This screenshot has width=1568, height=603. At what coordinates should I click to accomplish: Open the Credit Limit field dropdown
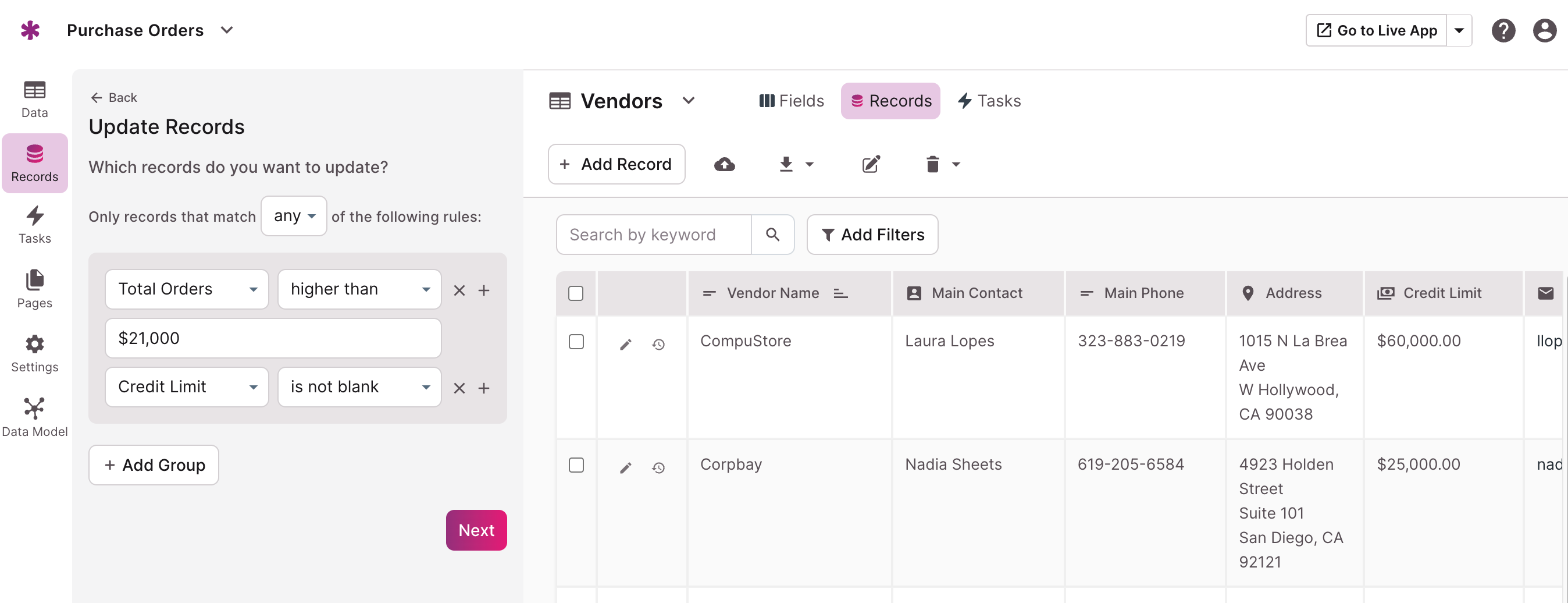tap(187, 387)
